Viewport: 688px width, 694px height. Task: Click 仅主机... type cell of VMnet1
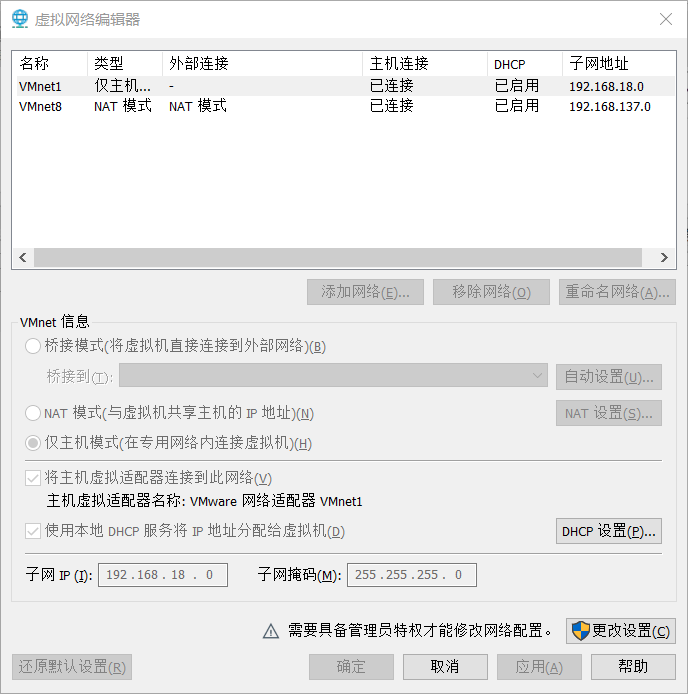tap(122, 86)
